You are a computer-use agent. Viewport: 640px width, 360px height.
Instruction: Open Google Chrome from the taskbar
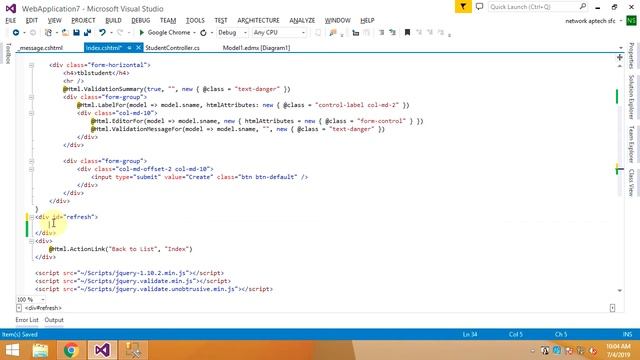pyautogui.click(x=71, y=350)
